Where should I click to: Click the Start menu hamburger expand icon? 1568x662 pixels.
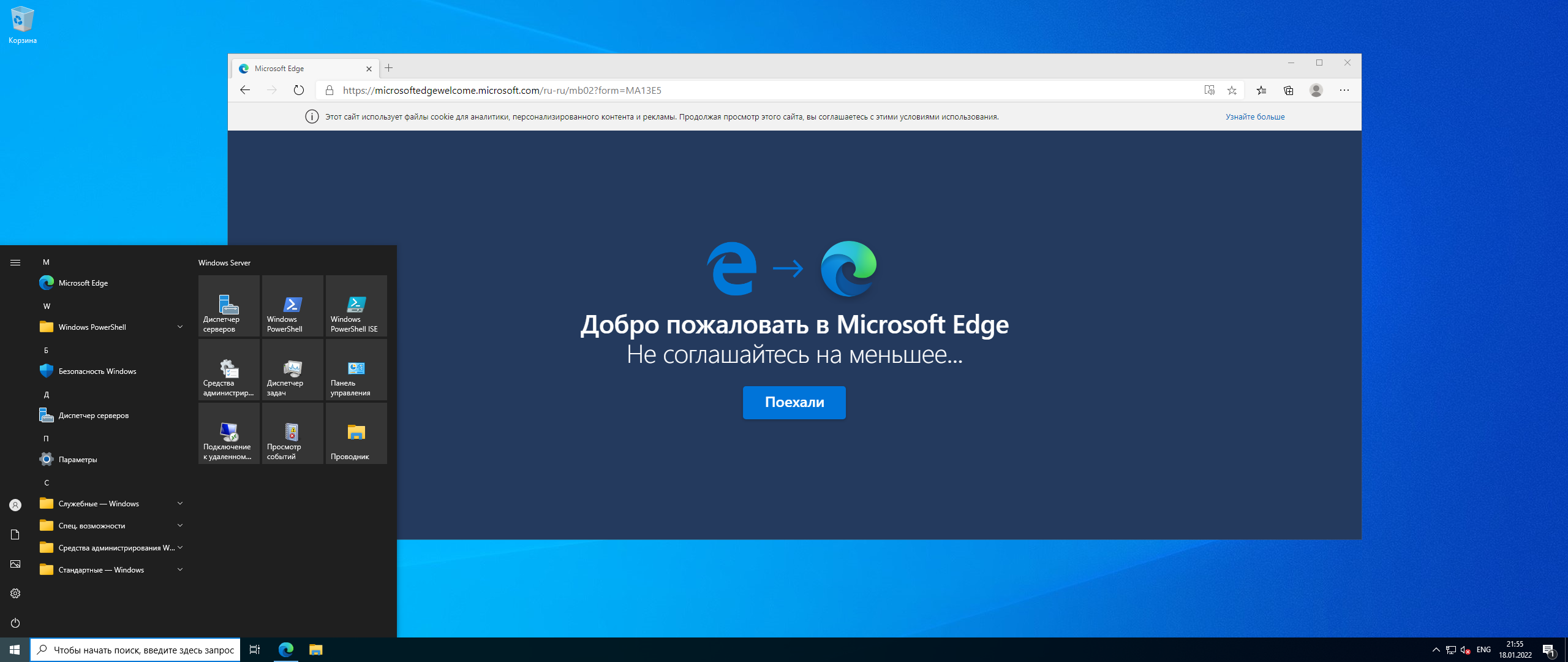point(15,262)
